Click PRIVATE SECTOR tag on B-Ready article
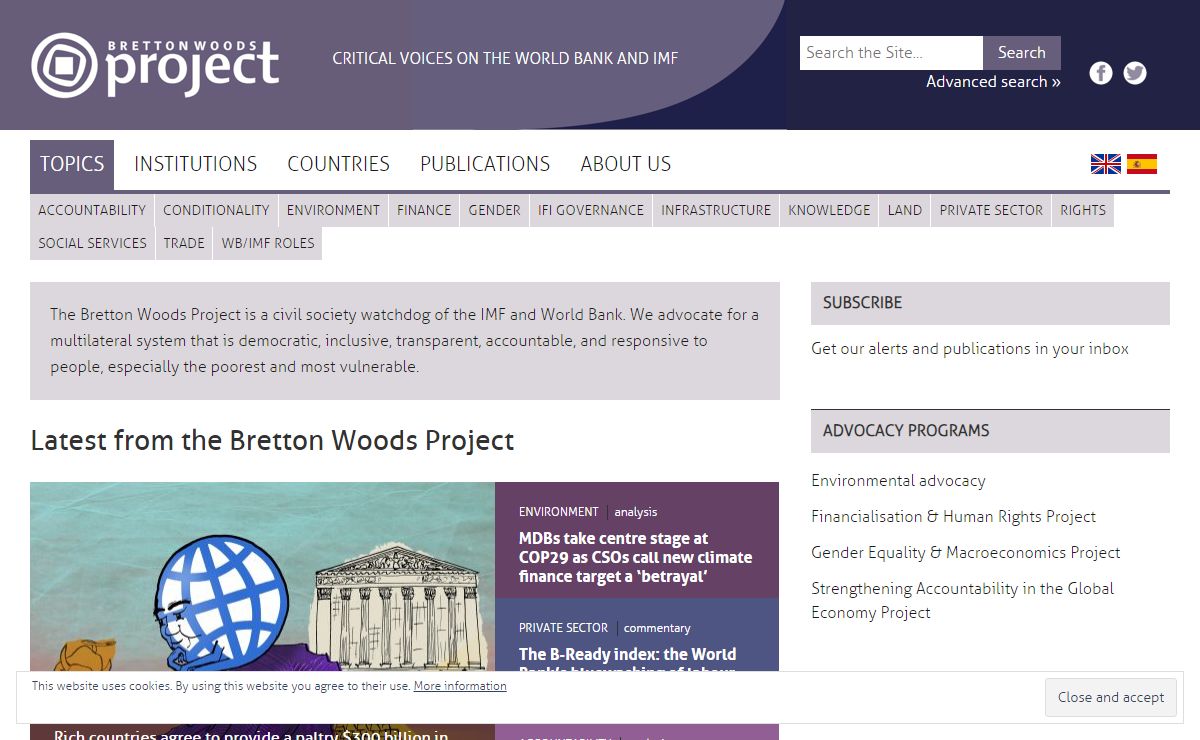 click(x=563, y=628)
